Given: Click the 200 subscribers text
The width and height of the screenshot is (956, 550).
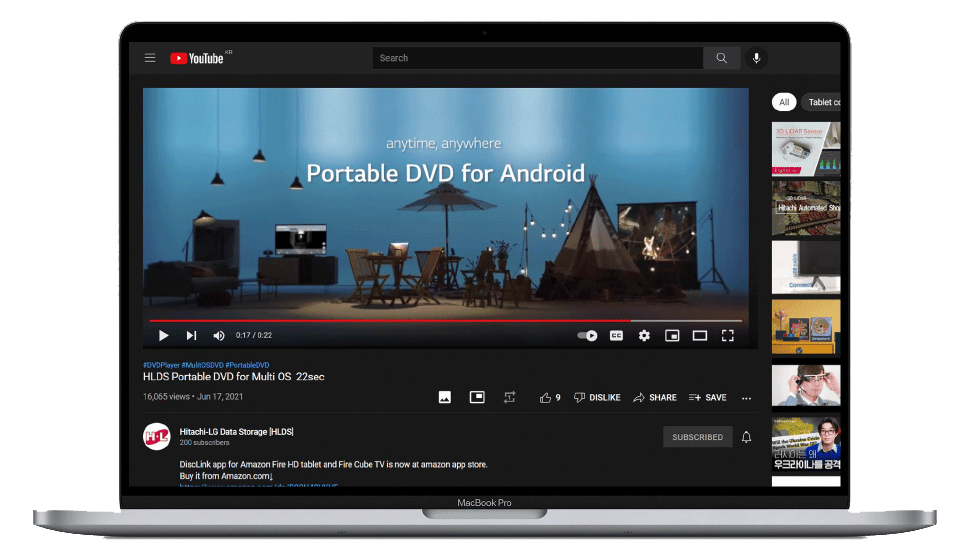Looking at the screenshot, I should pos(204,443).
